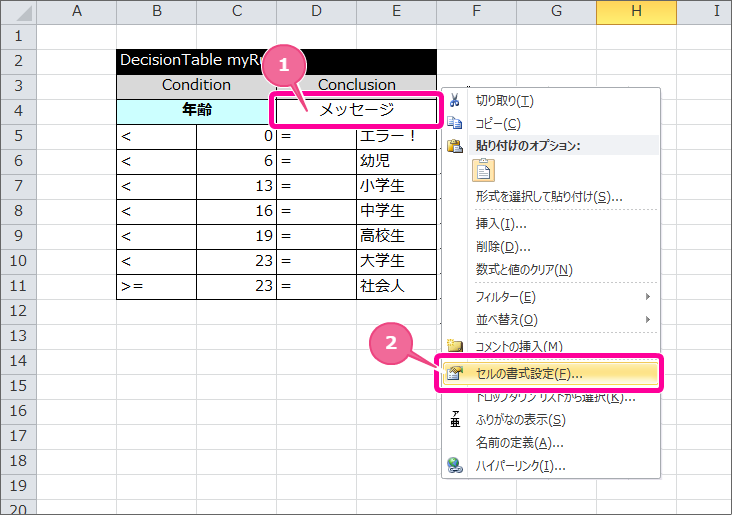Select column C header
The width and height of the screenshot is (732, 515).
(x=236, y=12)
